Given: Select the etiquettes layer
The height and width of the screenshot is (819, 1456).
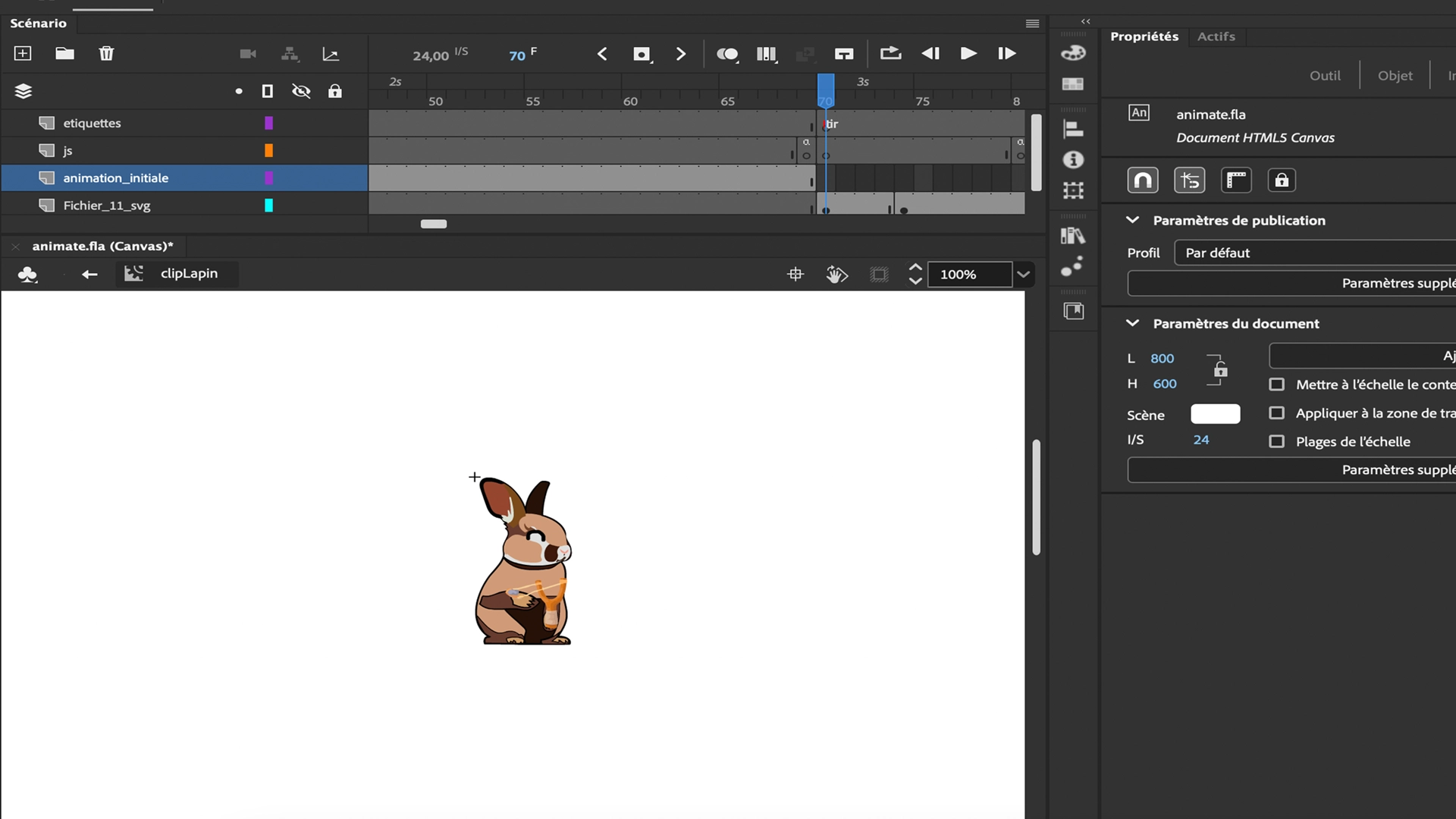Looking at the screenshot, I should point(184,123).
